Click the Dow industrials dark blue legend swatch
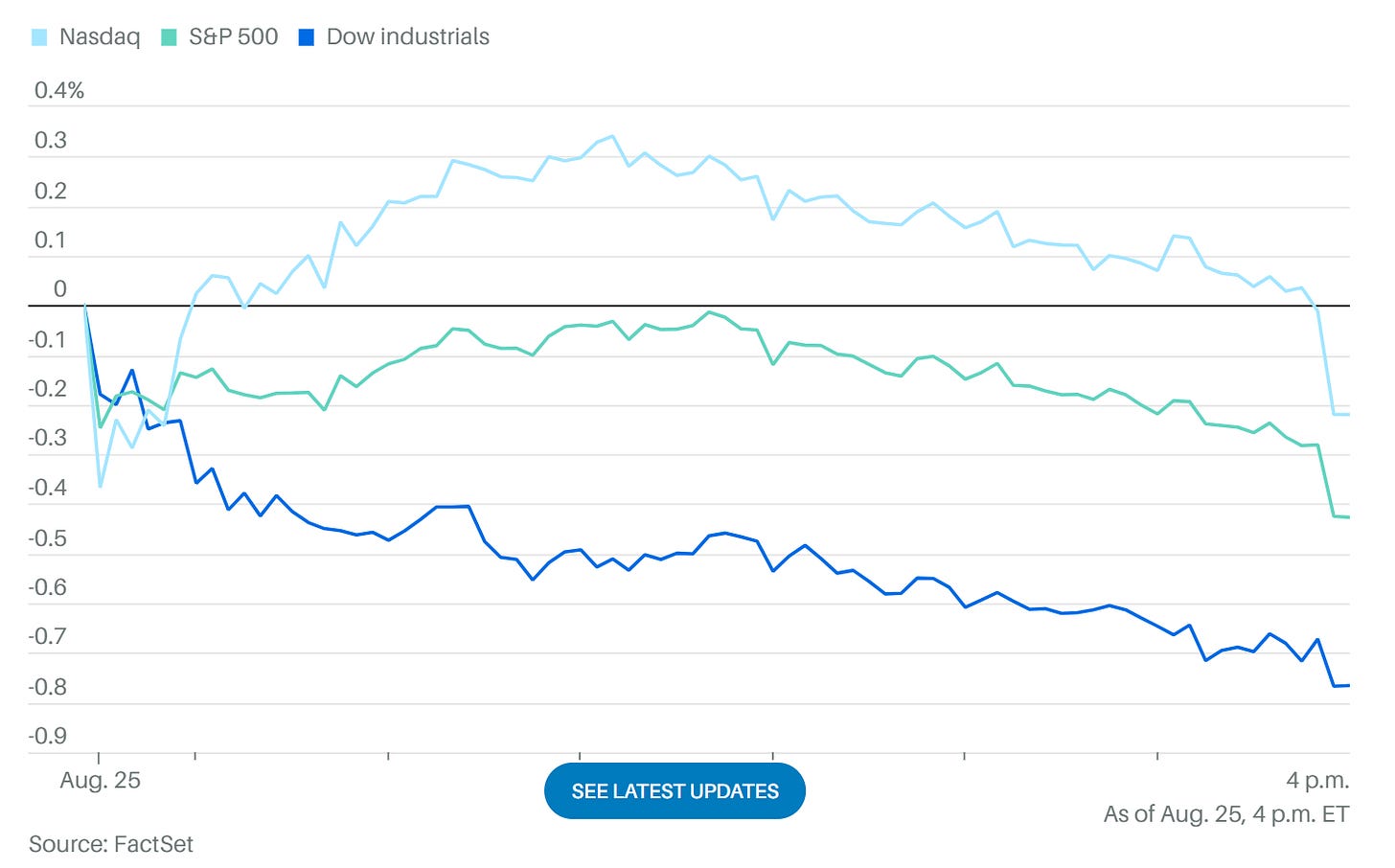 click(x=307, y=38)
